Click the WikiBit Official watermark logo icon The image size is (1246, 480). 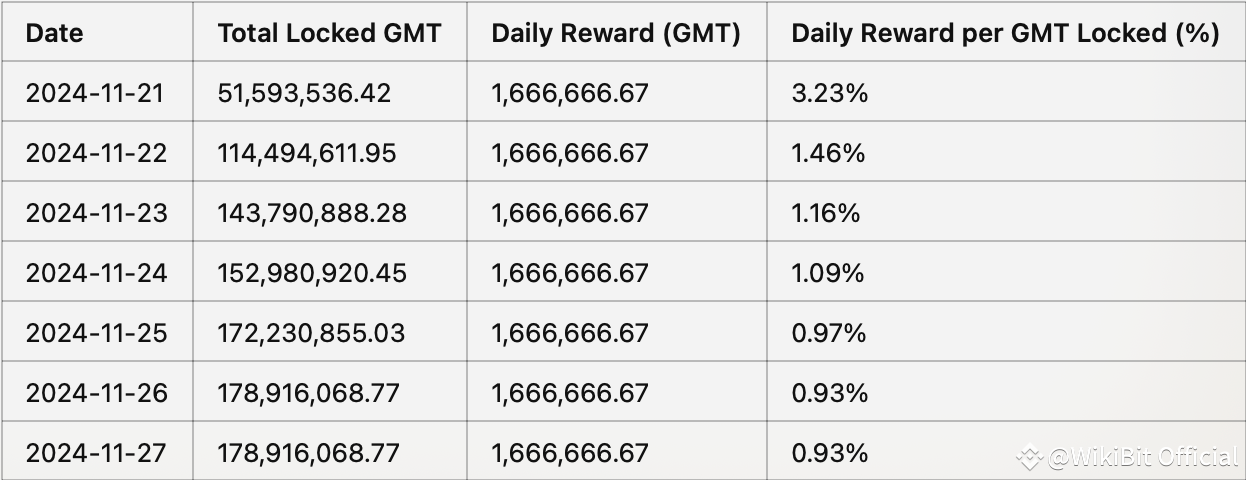tap(1029, 458)
